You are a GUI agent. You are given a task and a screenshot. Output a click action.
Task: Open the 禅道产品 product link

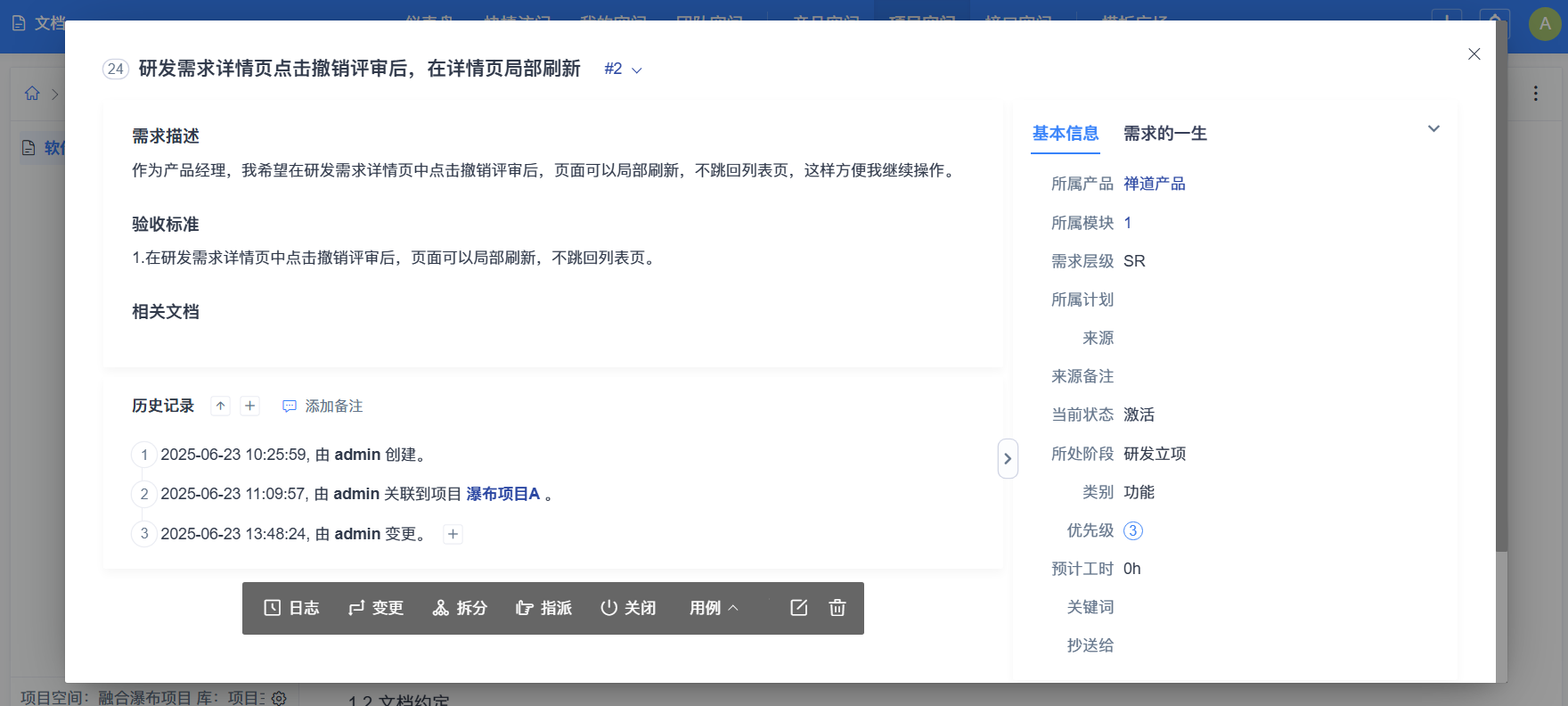pyautogui.click(x=1154, y=184)
